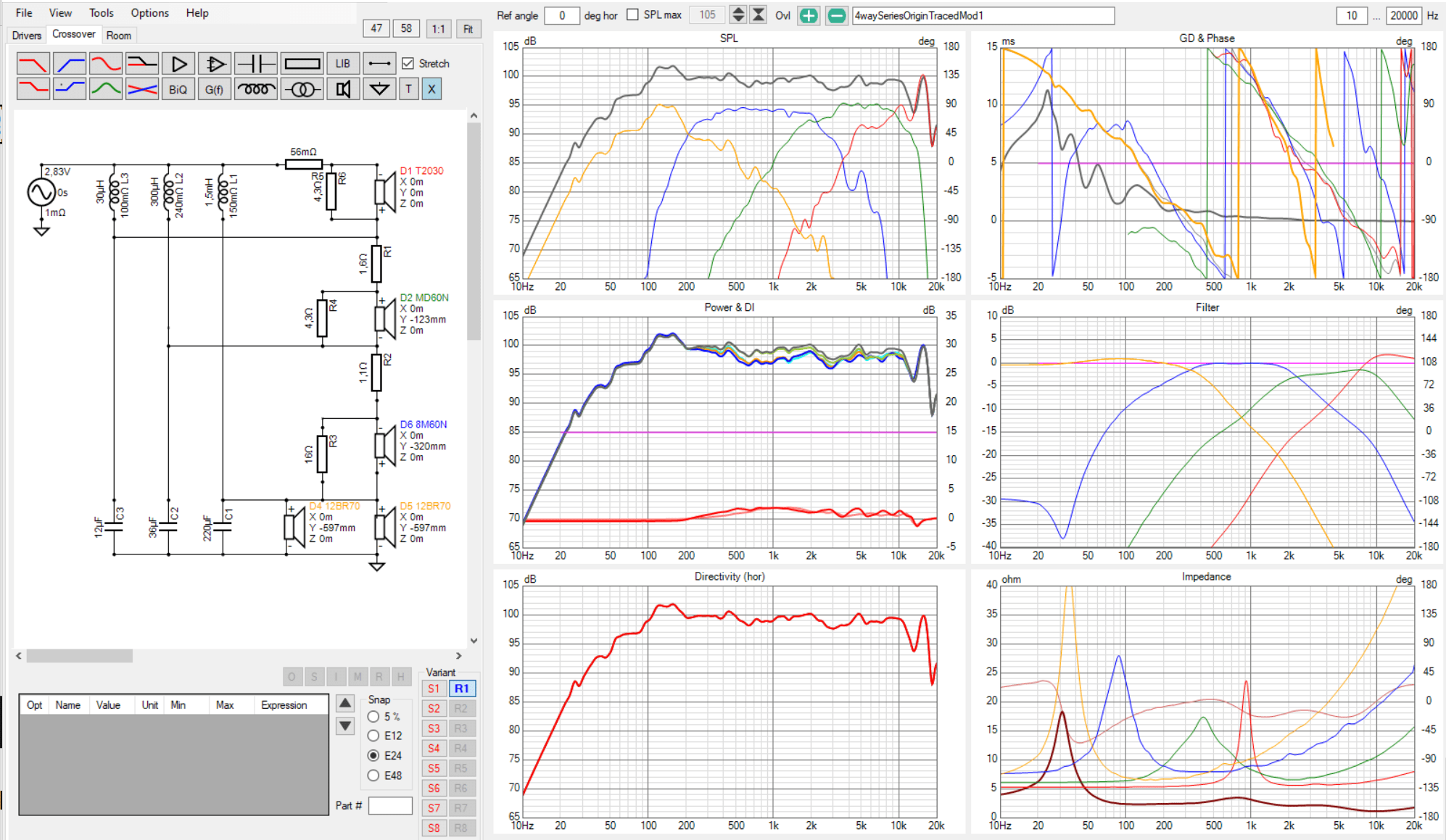This screenshot has width=1446, height=840.
Task: Move parameter down with down-arrow button
Action: pos(346,725)
